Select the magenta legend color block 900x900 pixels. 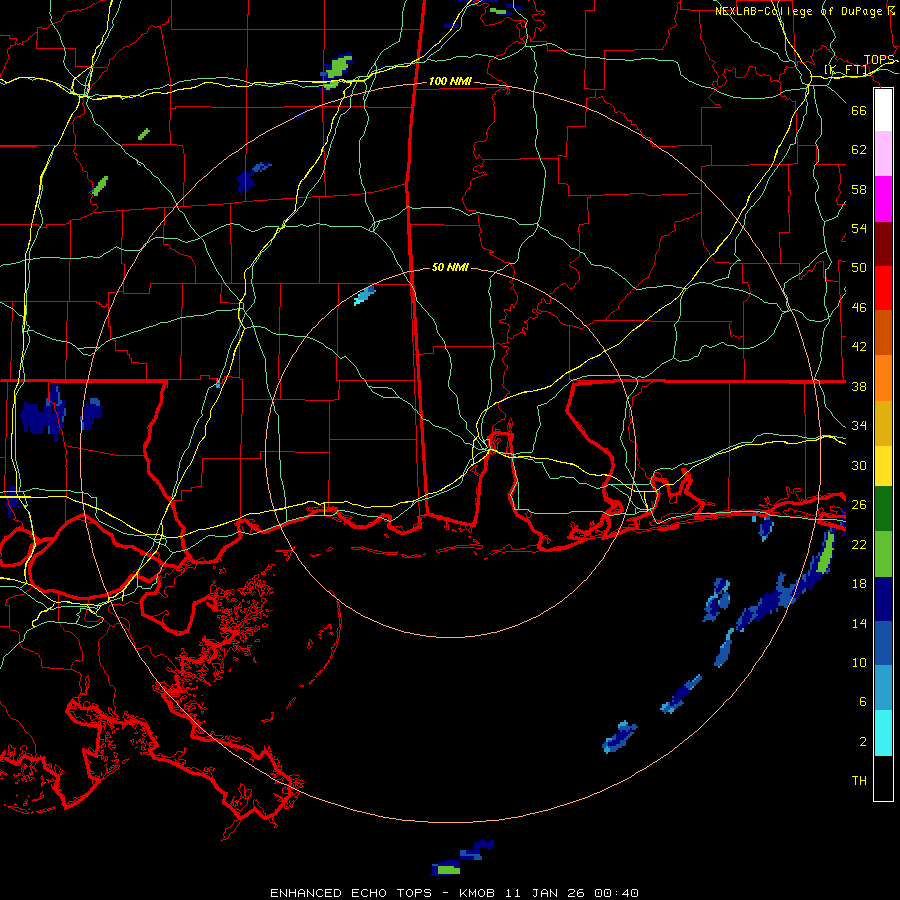(x=883, y=199)
